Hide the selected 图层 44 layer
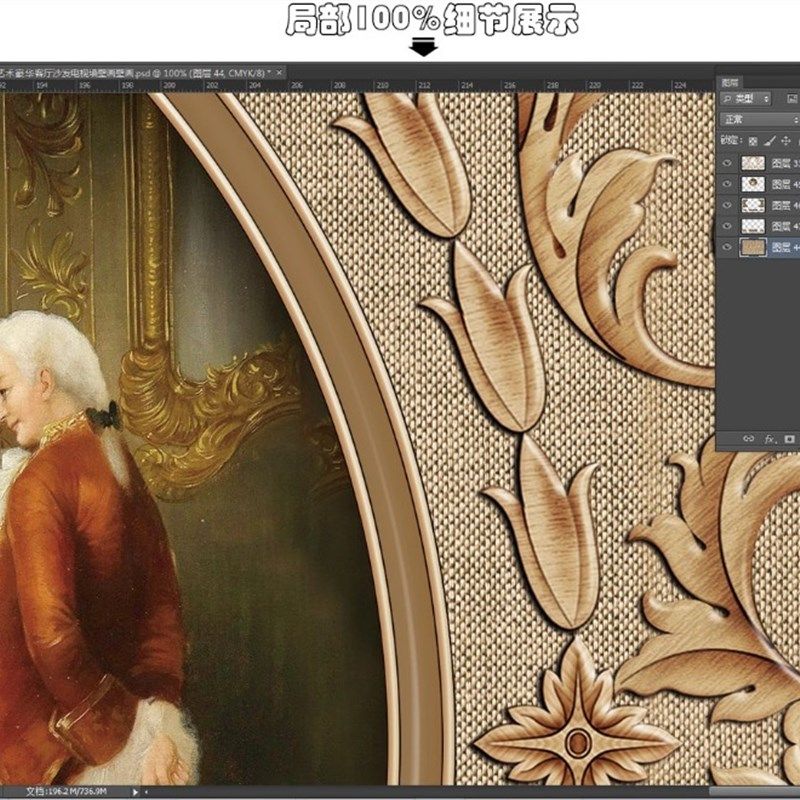 pos(727,247)
